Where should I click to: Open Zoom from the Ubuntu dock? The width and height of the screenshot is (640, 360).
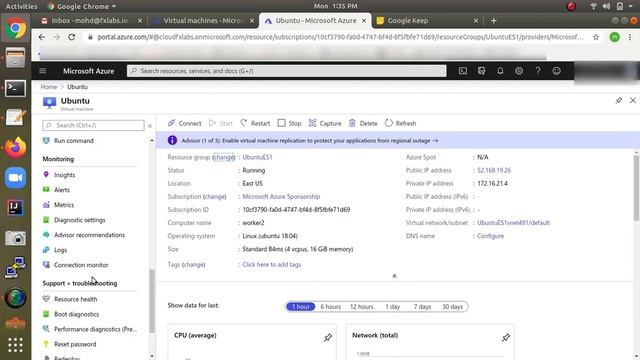click(15, 178)
